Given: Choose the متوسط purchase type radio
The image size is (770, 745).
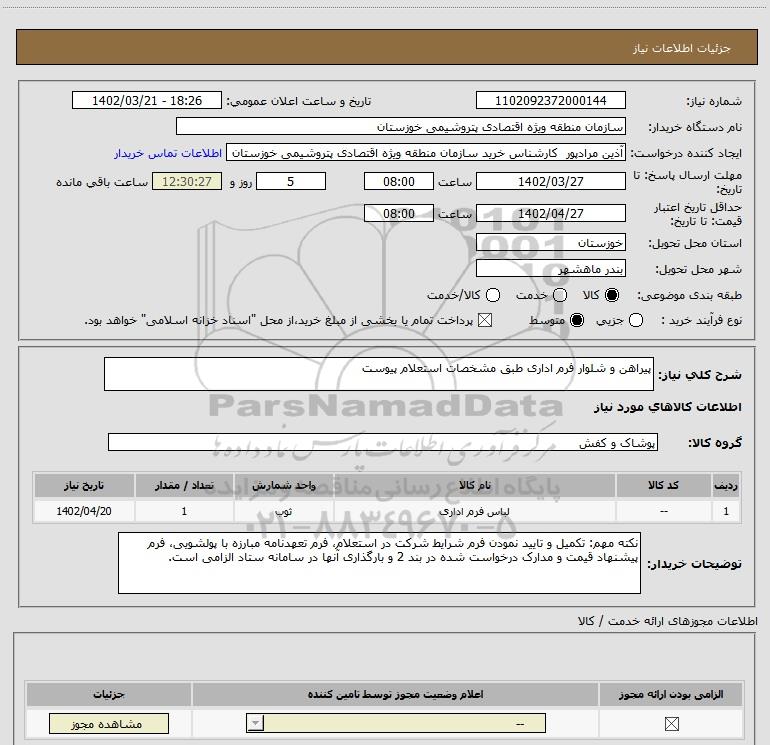Looking at the screenshot, I should 577,320.
